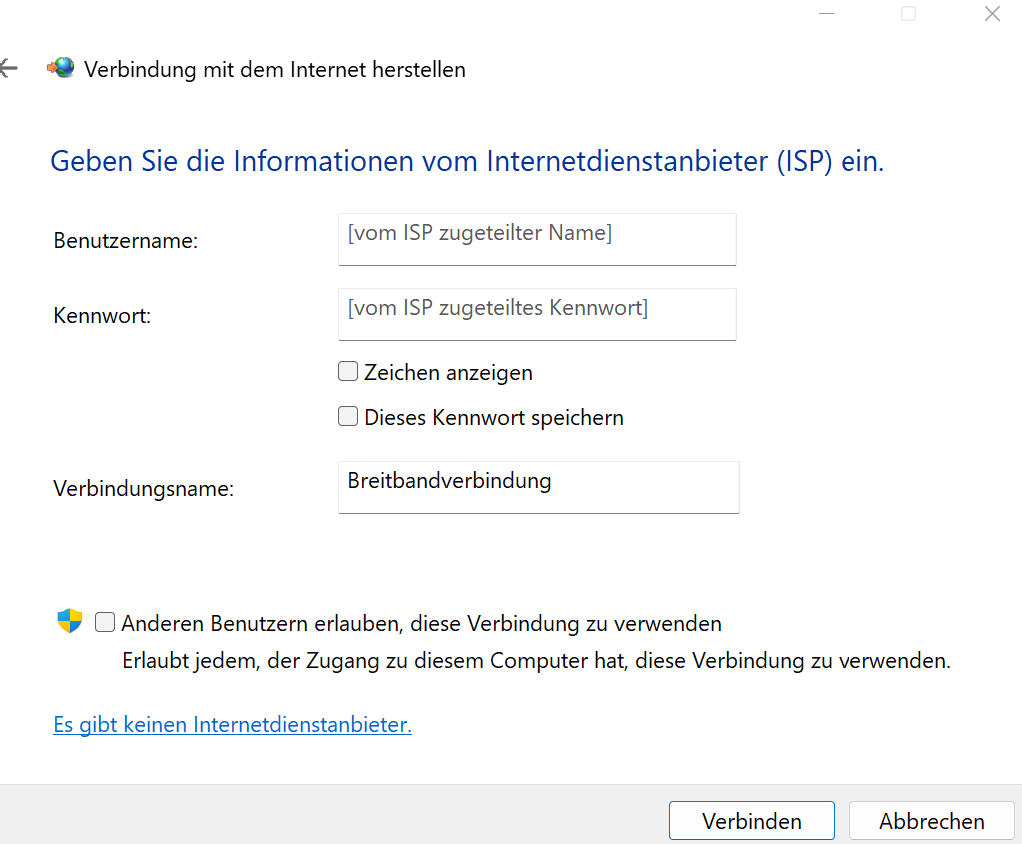Click the window title Verbindung mit dem Internet herstellen
The width and height of the screenshot is (1022, 844).
coord(275,70)
